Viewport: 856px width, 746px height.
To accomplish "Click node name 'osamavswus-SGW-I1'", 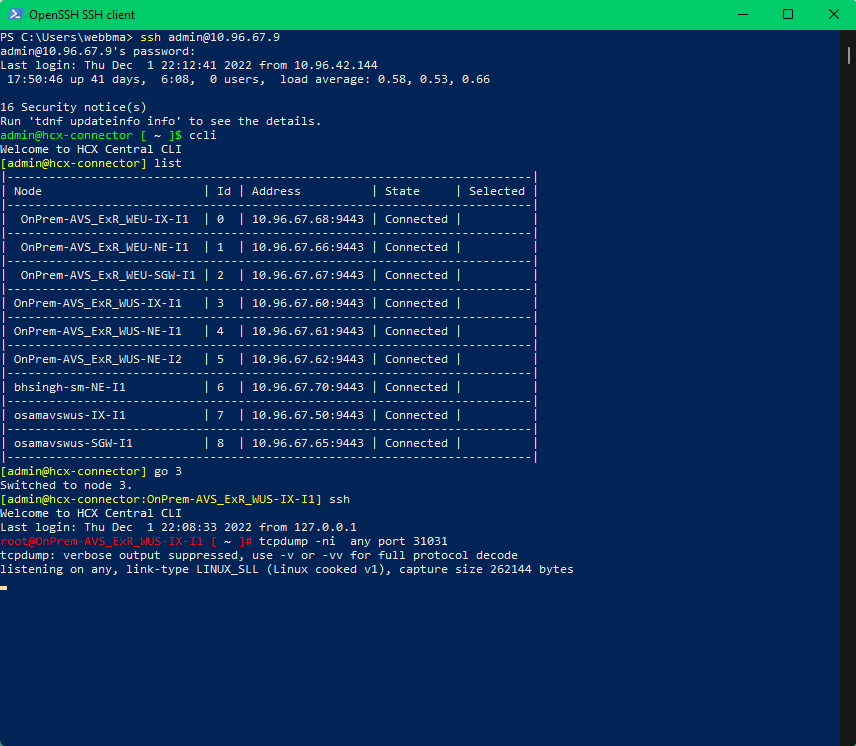I will 73,443.
